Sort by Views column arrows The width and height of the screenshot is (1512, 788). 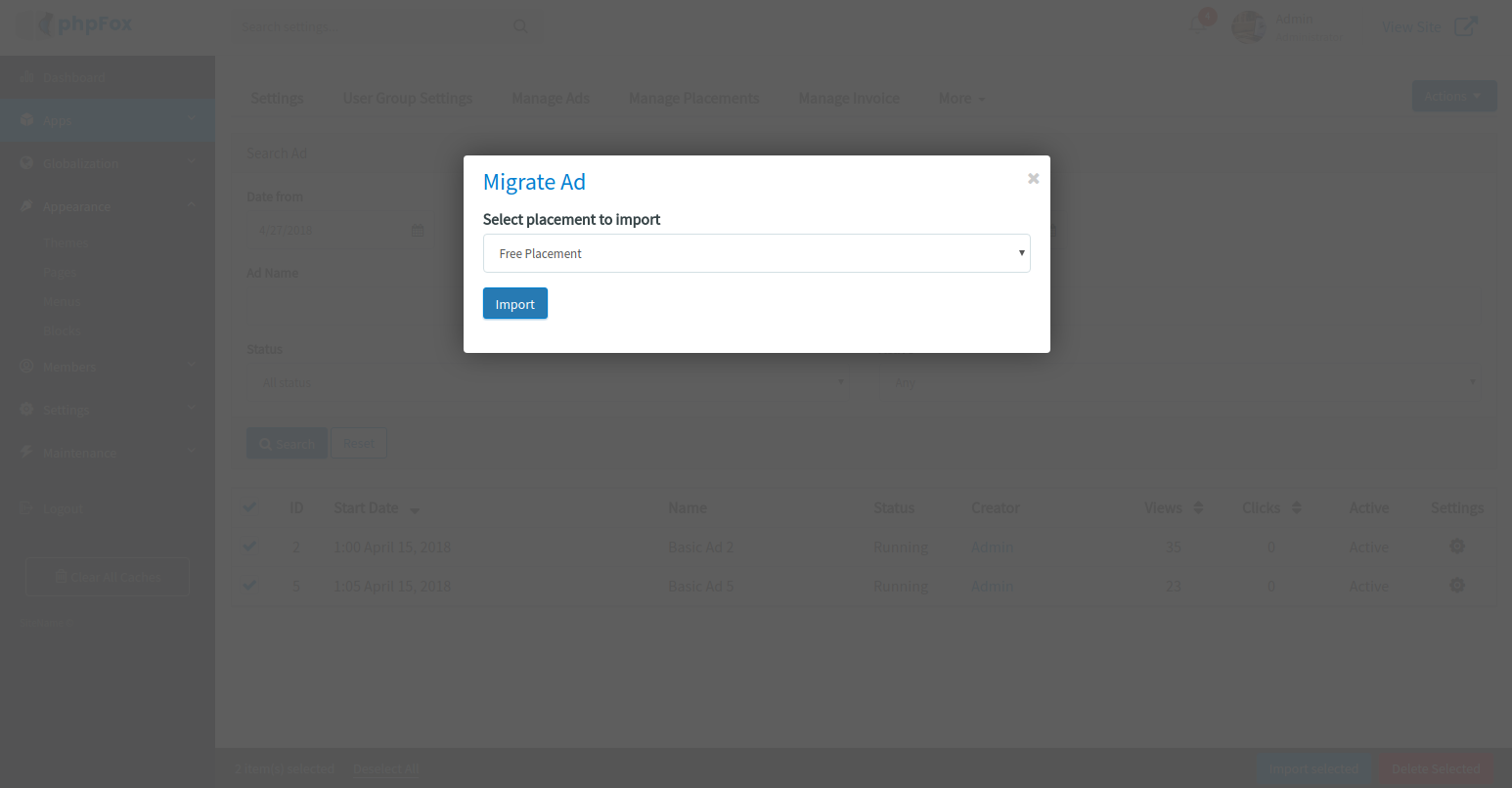[1198, 508]
